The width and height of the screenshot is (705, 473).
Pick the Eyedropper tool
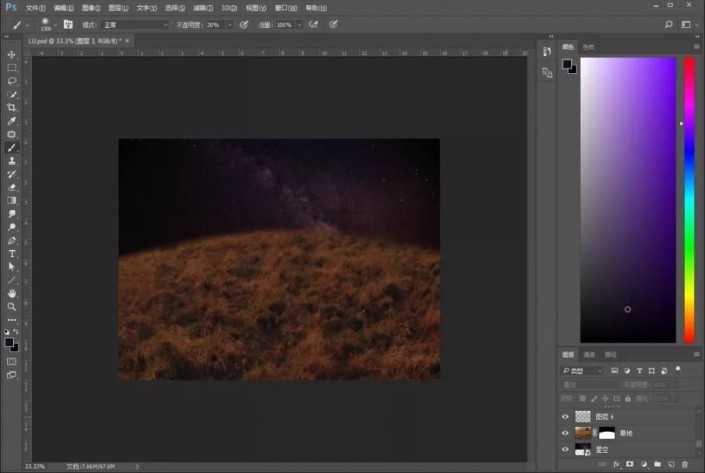[x=12, y=121]
